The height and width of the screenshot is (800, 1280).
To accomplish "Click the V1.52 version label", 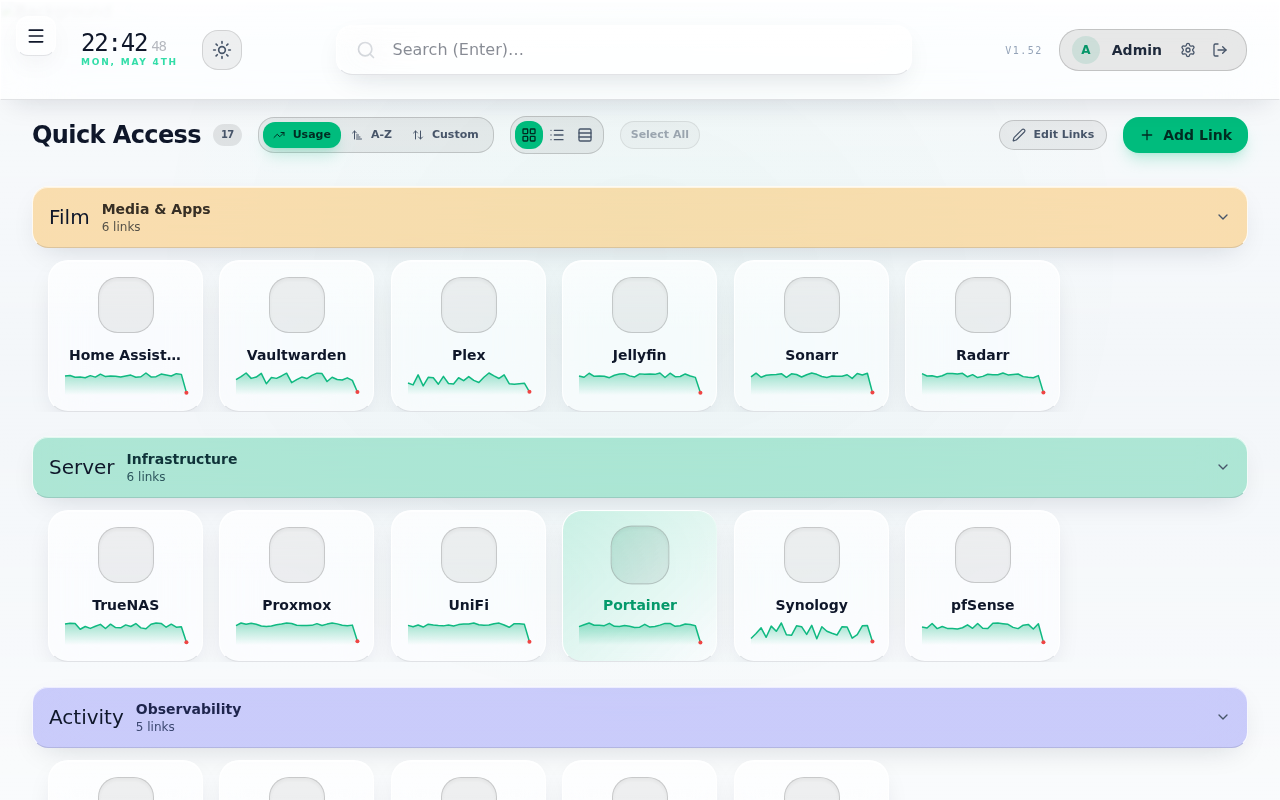I will (1023, 50).
